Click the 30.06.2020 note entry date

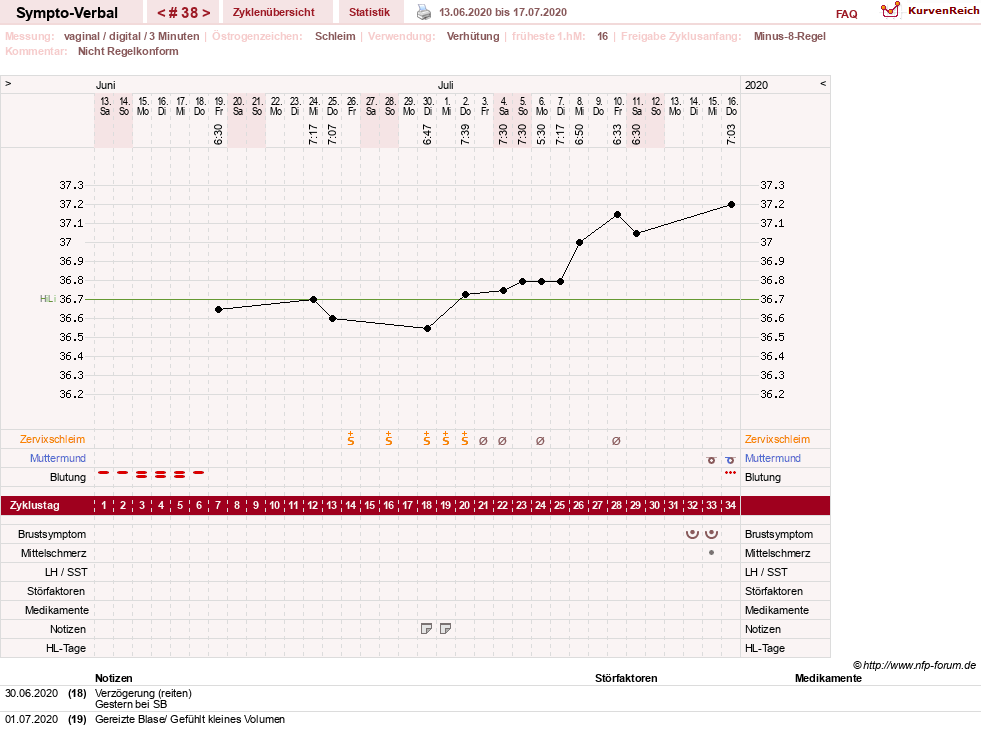pos(31,693)
